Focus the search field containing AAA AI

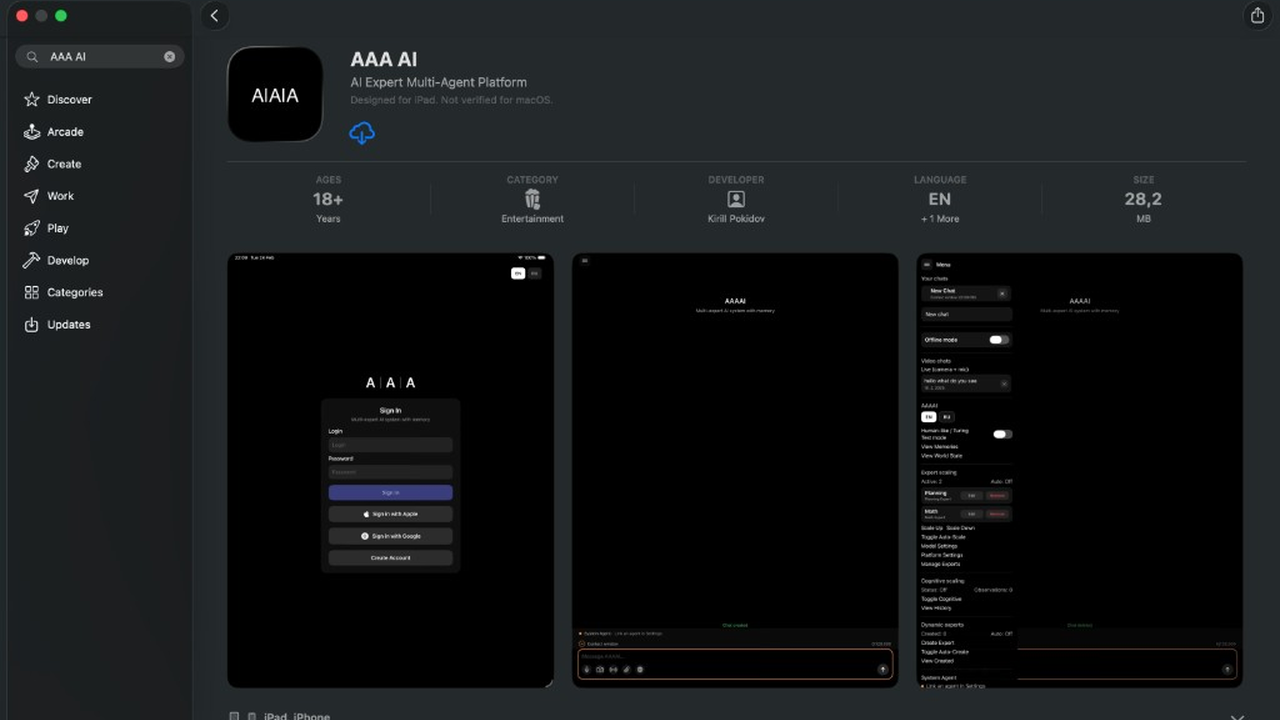click(100, 57)
